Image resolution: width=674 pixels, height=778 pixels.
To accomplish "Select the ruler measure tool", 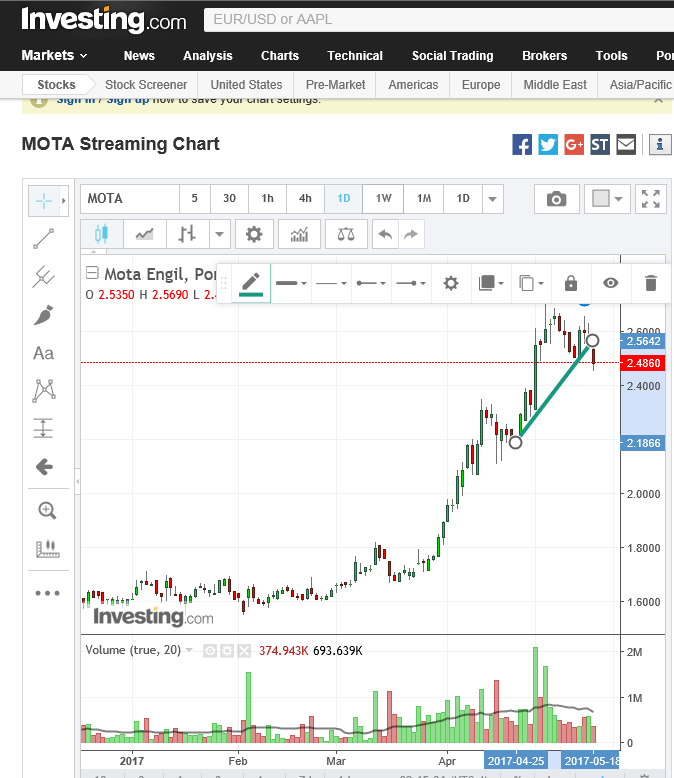I will click(48, 549).
